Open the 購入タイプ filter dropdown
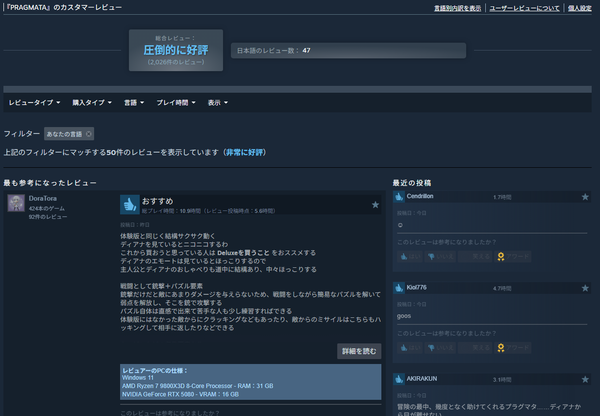The width and height of the screenshot is (600, 416). (x=92, y=103)
